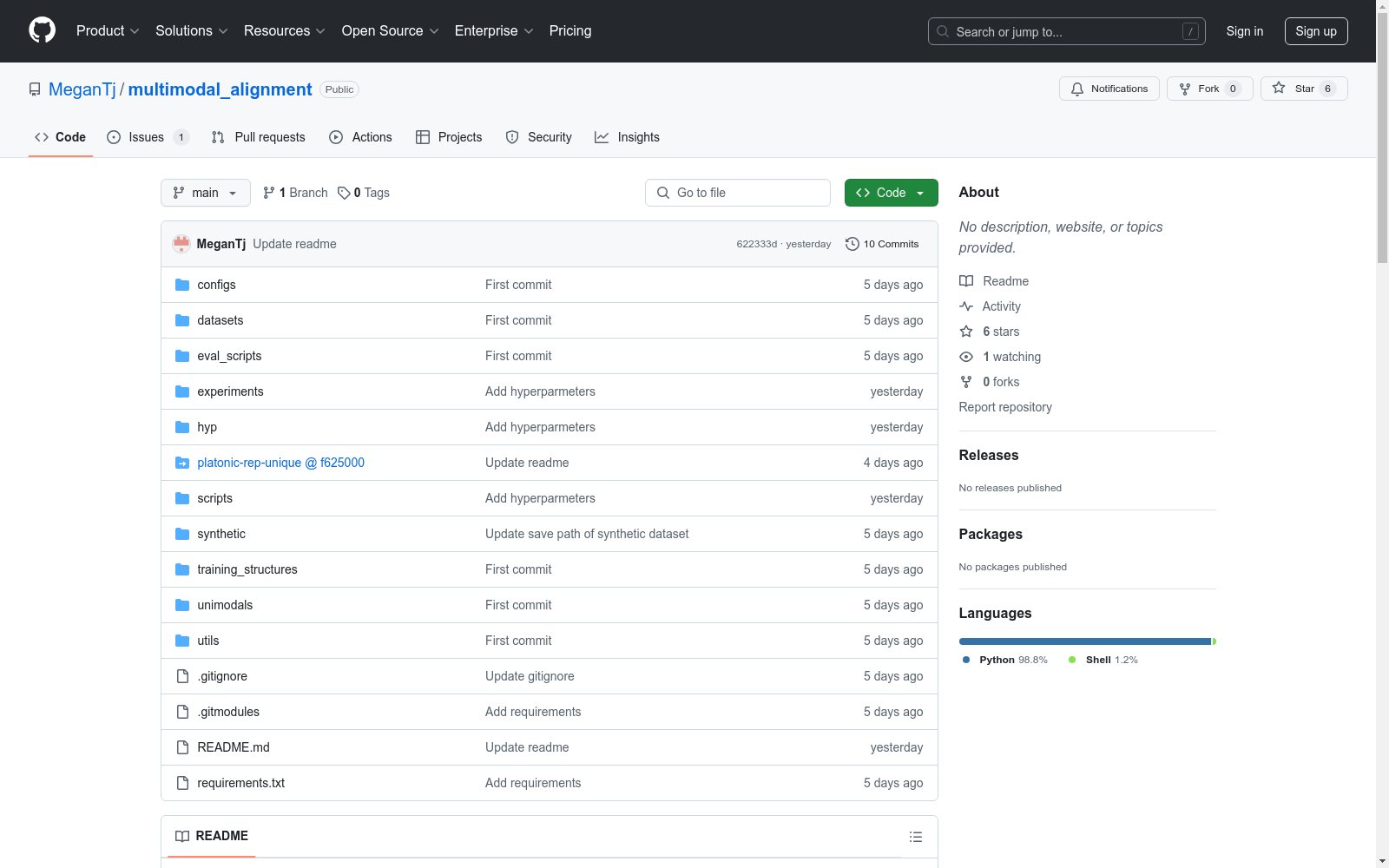The image size is (1389, 868).
Task: Click the datasets folder icon
Action: point(182,320)
